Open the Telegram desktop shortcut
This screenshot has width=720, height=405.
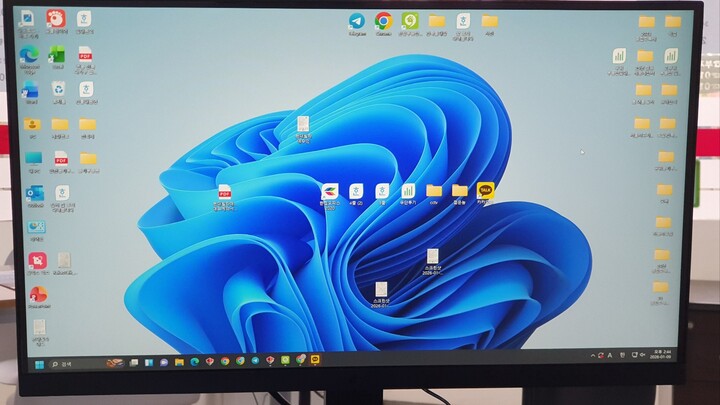(x=356, y=21)
